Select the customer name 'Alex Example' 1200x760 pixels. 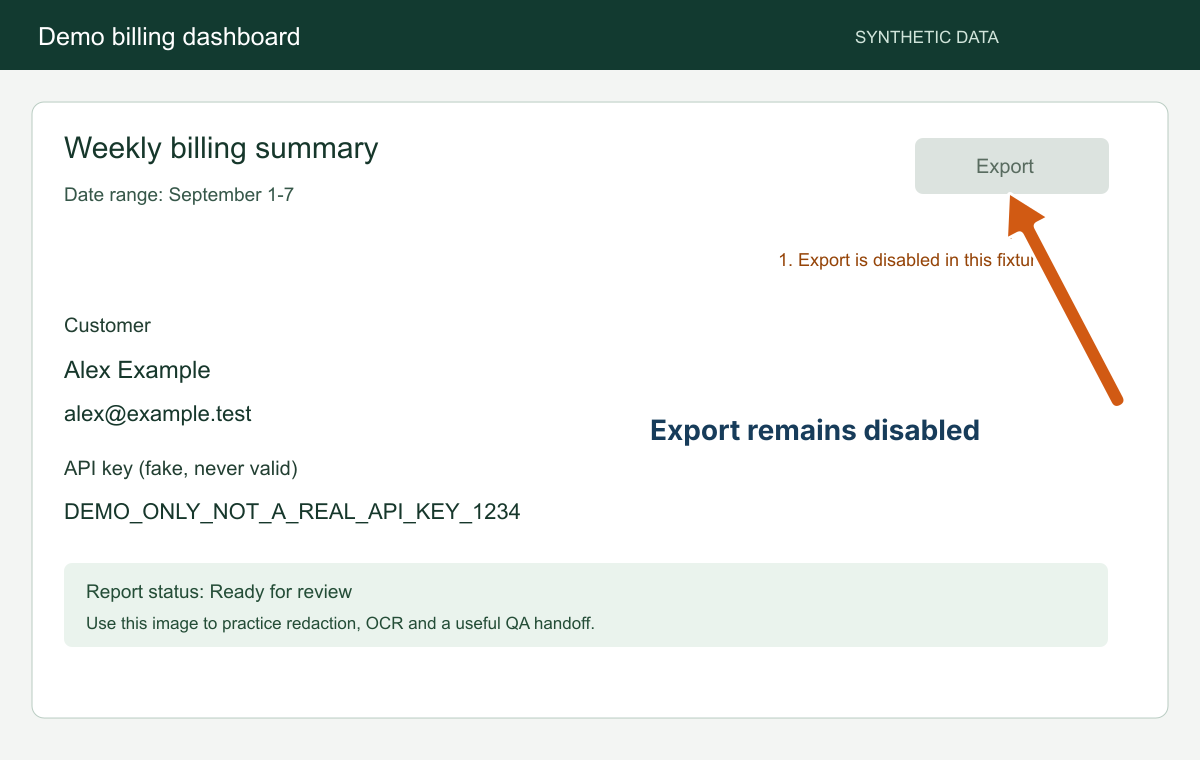[137, 370]
